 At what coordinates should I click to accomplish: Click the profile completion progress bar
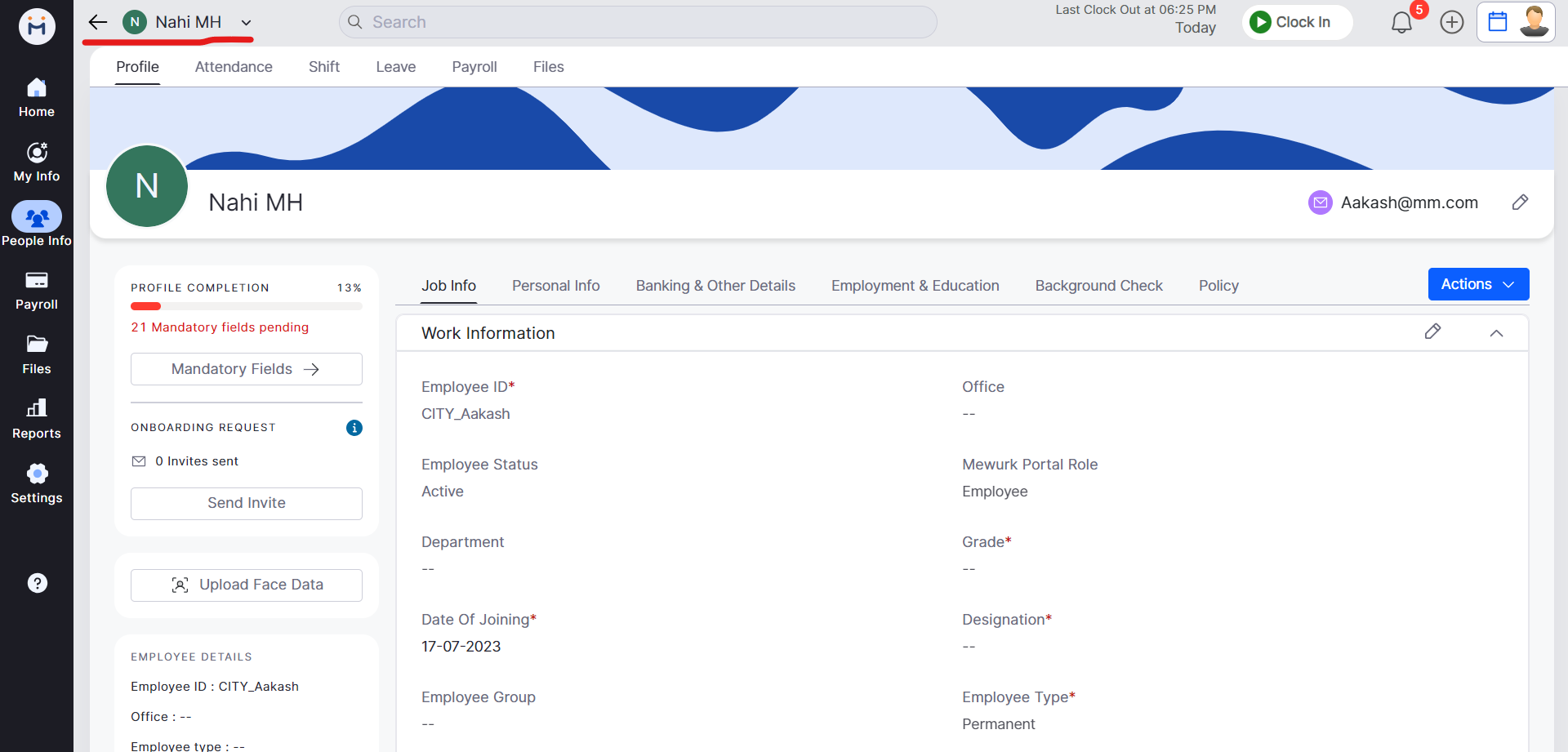(x=246, y=307)
